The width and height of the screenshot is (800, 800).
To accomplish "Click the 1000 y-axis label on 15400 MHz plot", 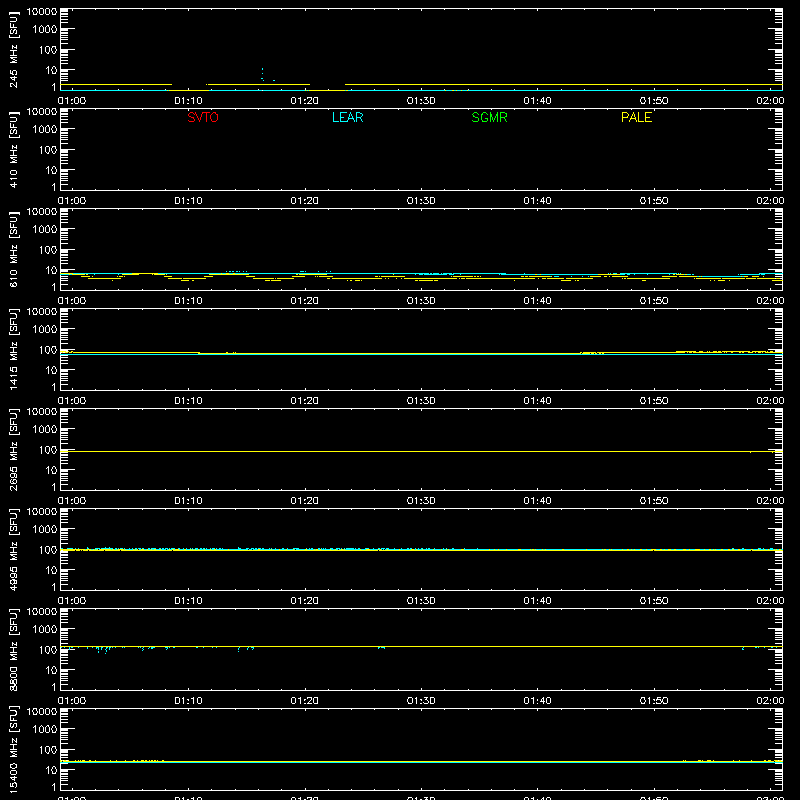I will click(45, 730).
